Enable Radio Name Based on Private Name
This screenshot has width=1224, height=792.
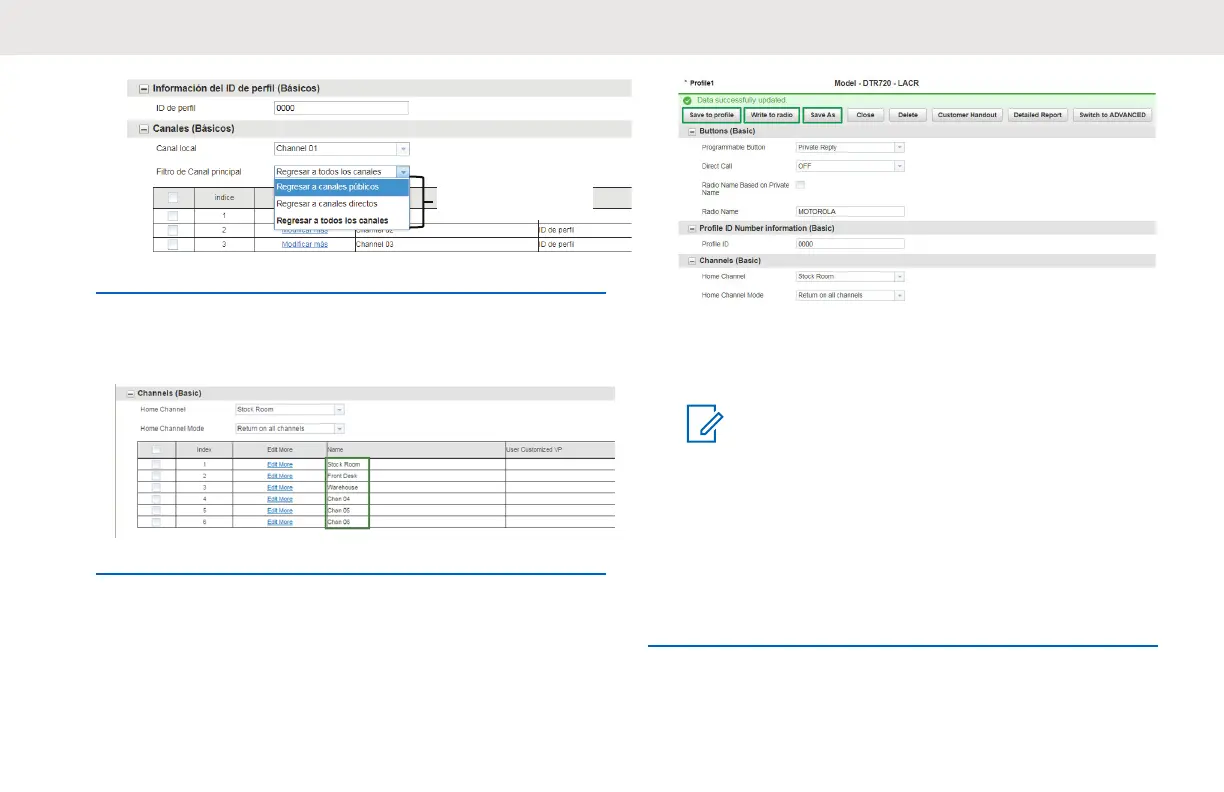(x=800, y=185)
